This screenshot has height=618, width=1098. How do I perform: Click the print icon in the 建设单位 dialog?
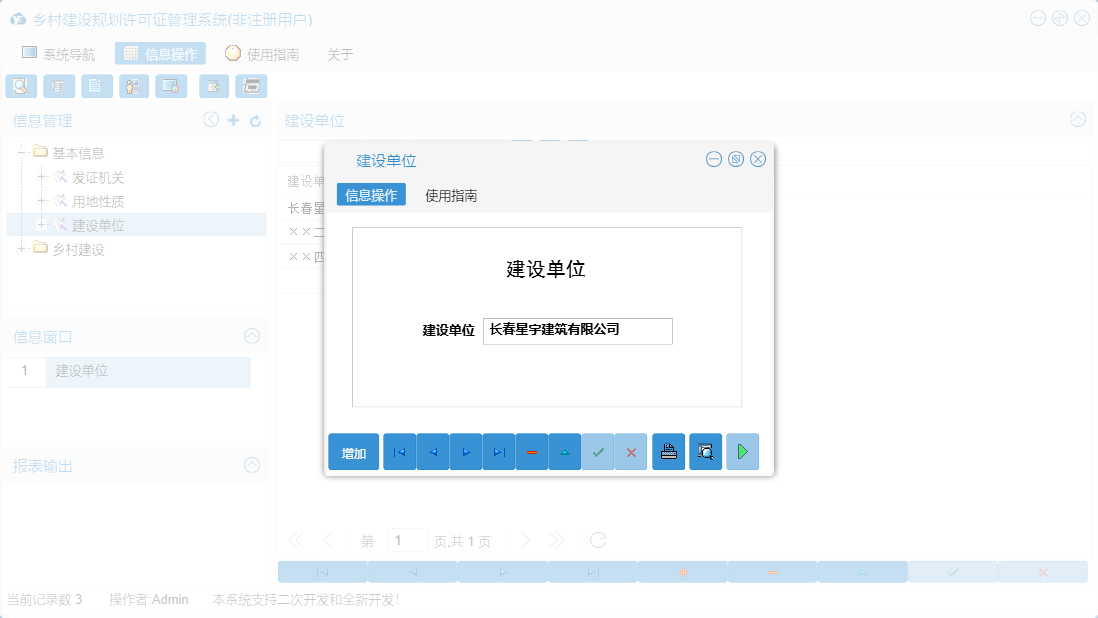pos(668,451)
